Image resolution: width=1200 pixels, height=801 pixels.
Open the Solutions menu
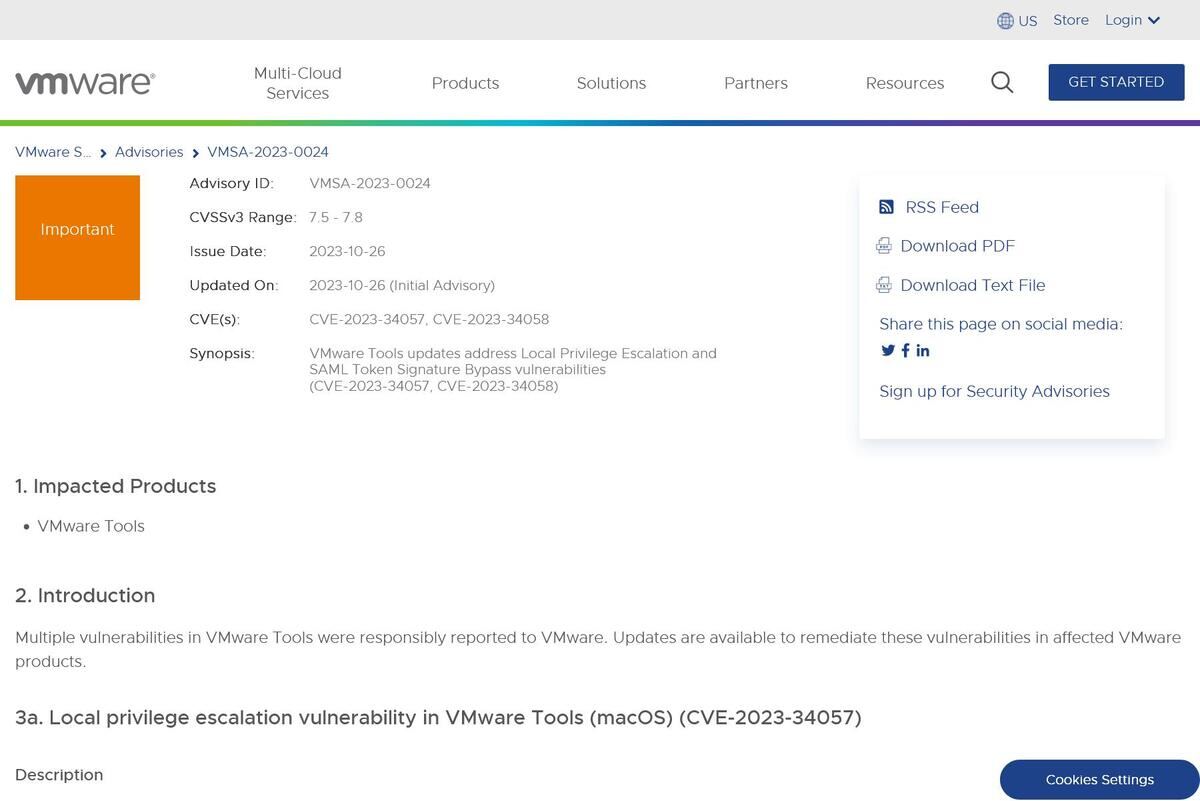coord(611,83)
